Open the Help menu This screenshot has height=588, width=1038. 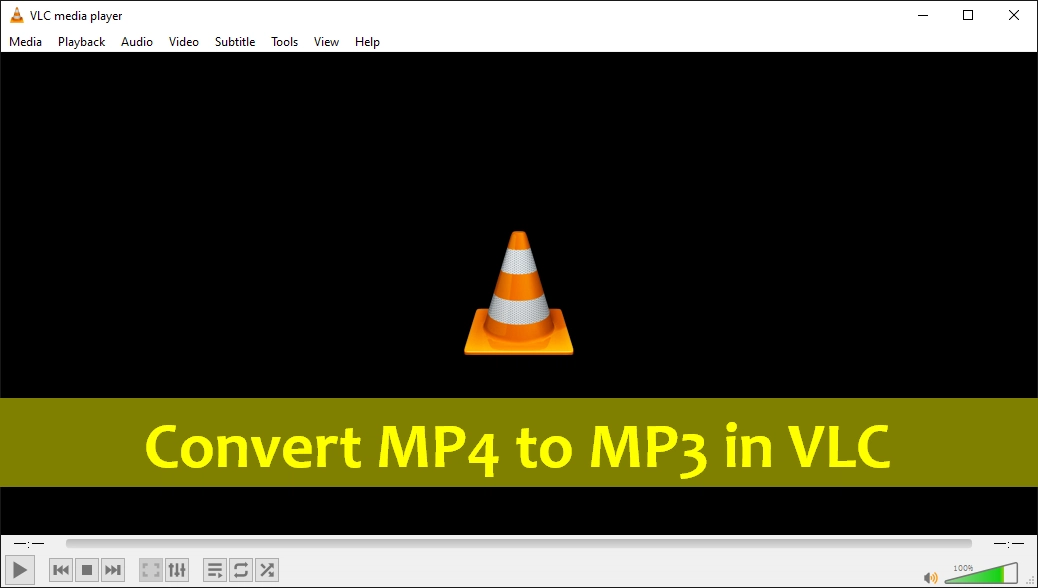coord(367,41)
